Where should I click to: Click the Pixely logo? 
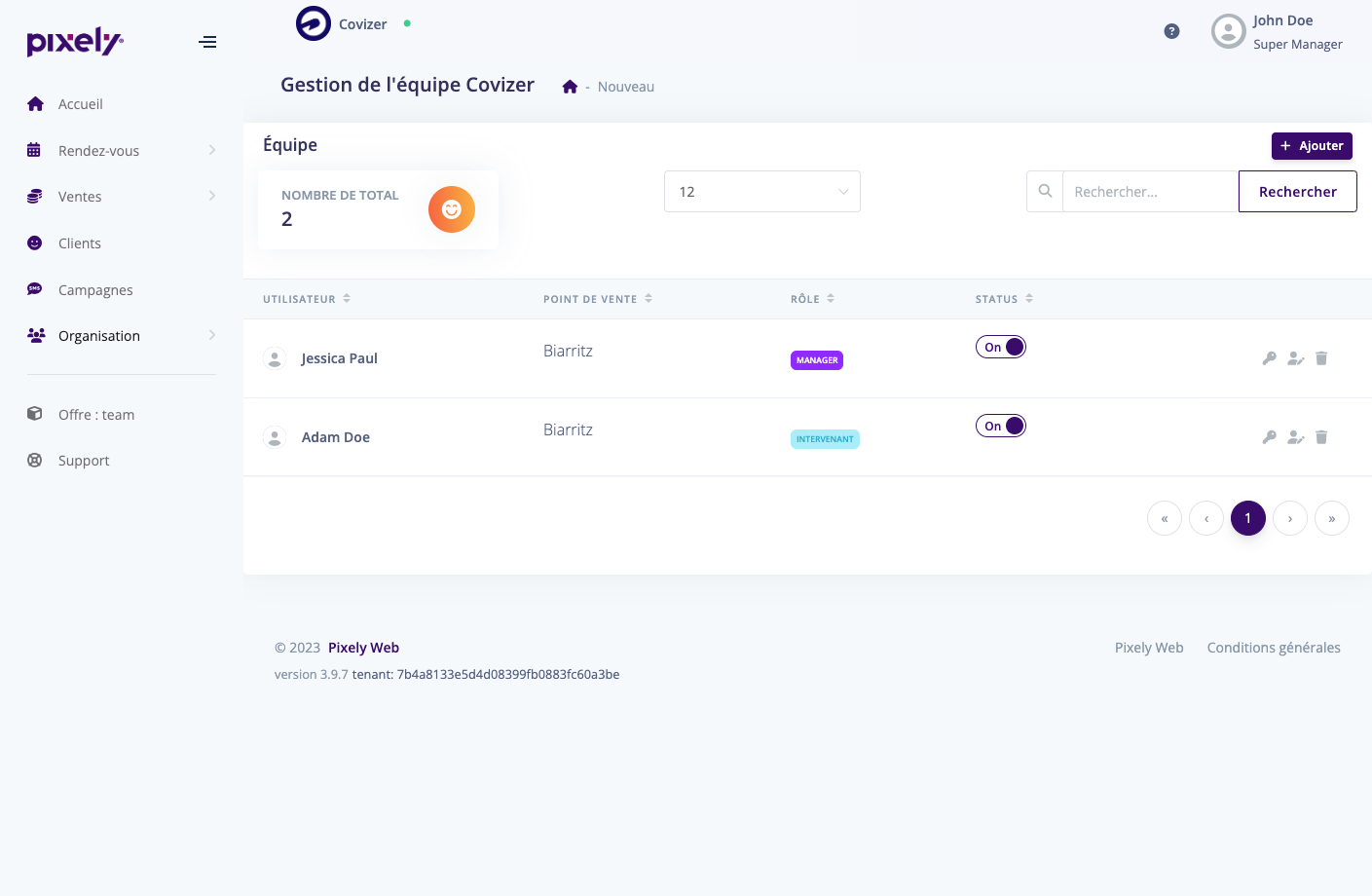pyautogui.click(x=75, y=42)
